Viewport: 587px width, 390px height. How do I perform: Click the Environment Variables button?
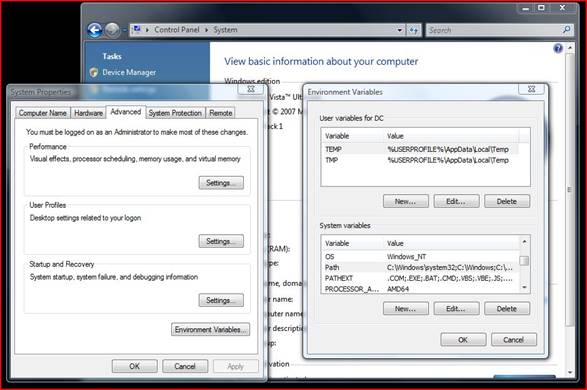coord(210,329)
